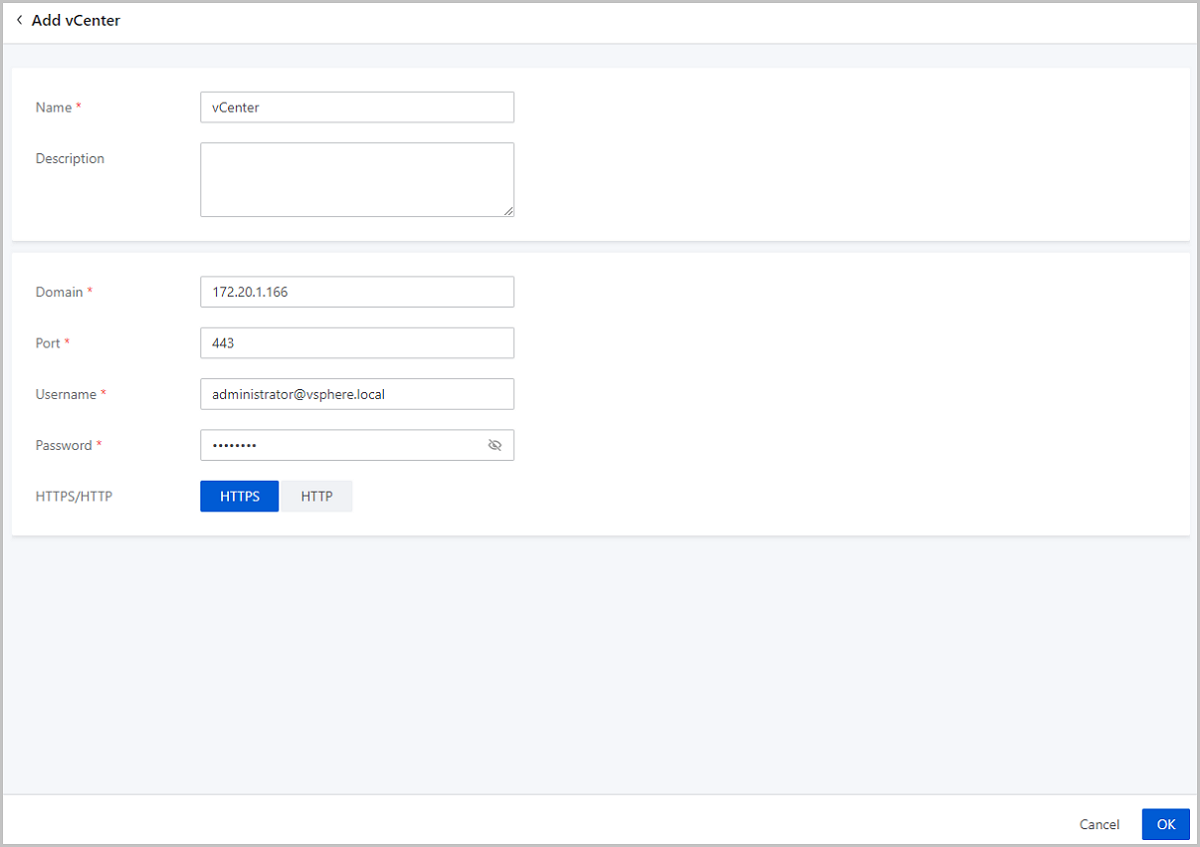Click the OK button
The height and width of the screenshot is (847, 1200).
[x=1165, y=824]
